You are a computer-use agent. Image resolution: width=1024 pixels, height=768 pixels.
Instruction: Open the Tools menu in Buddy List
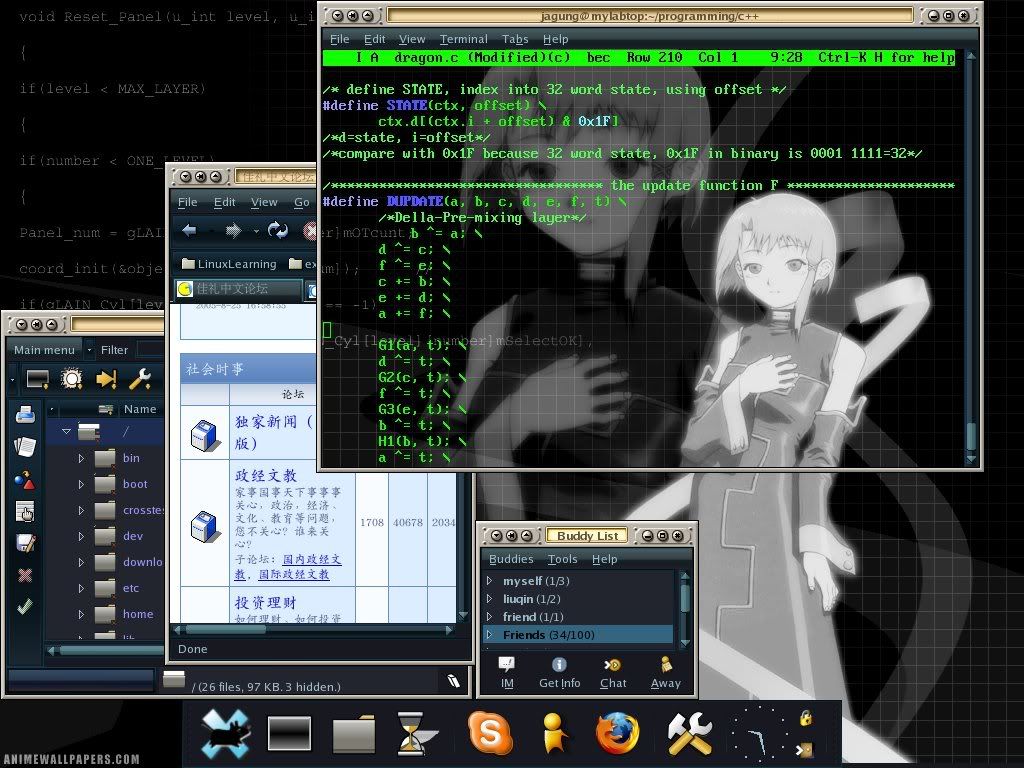(562, 559)
